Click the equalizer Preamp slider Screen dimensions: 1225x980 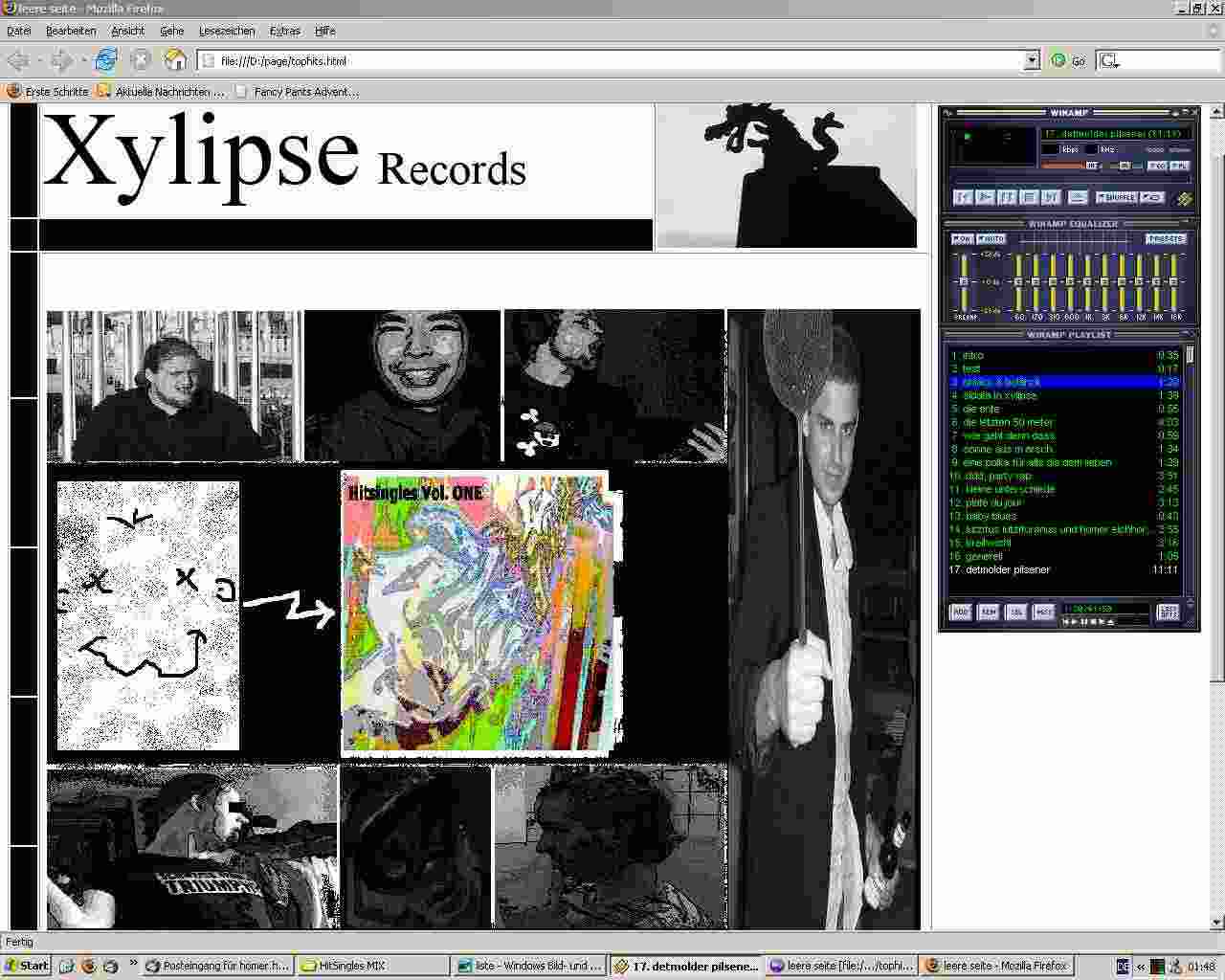tap(964, 282)
